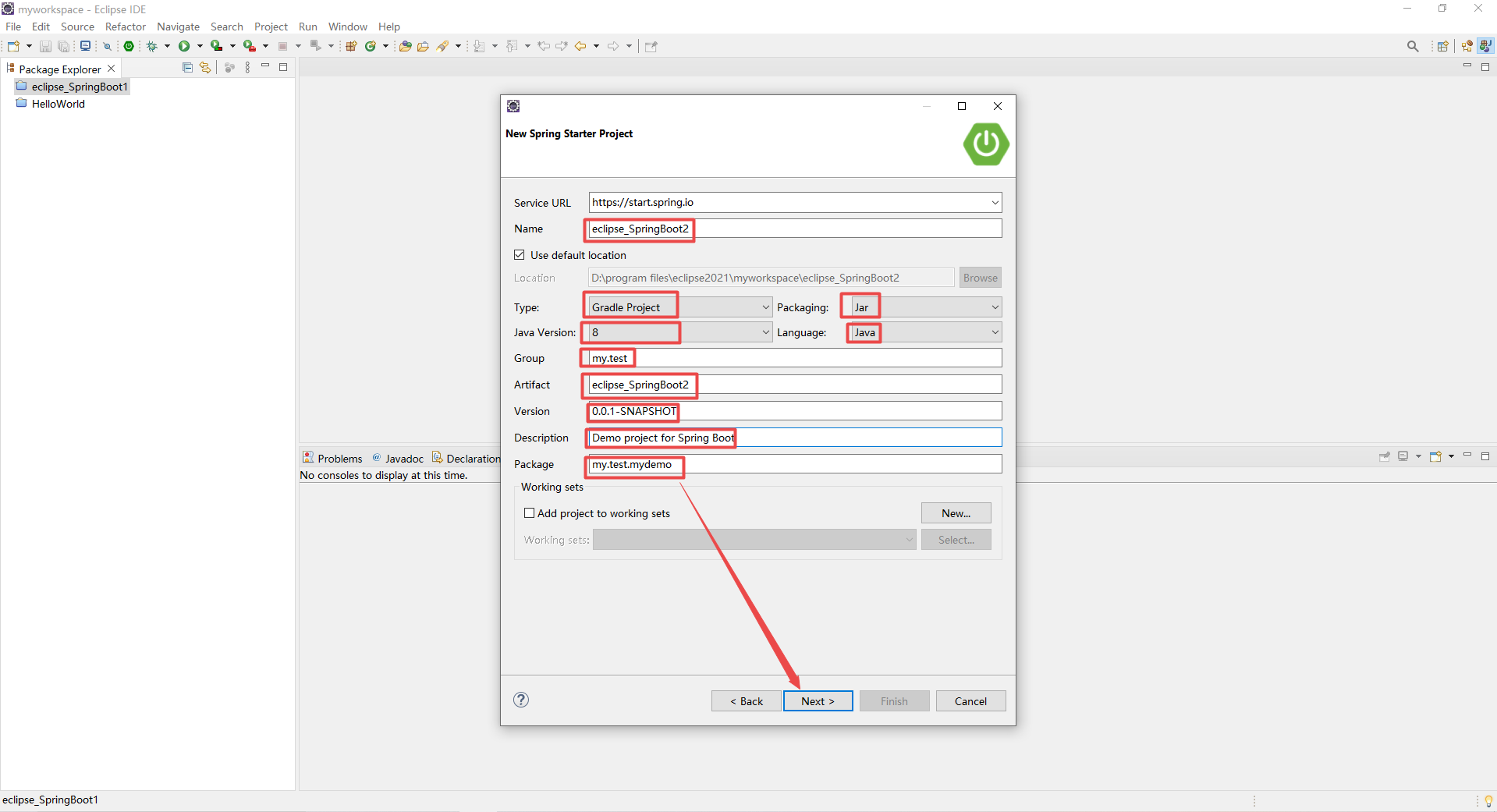Click the Next Annotation icon
The height and width of the screenshot is (812, 1497).
(x=479, y=46)
